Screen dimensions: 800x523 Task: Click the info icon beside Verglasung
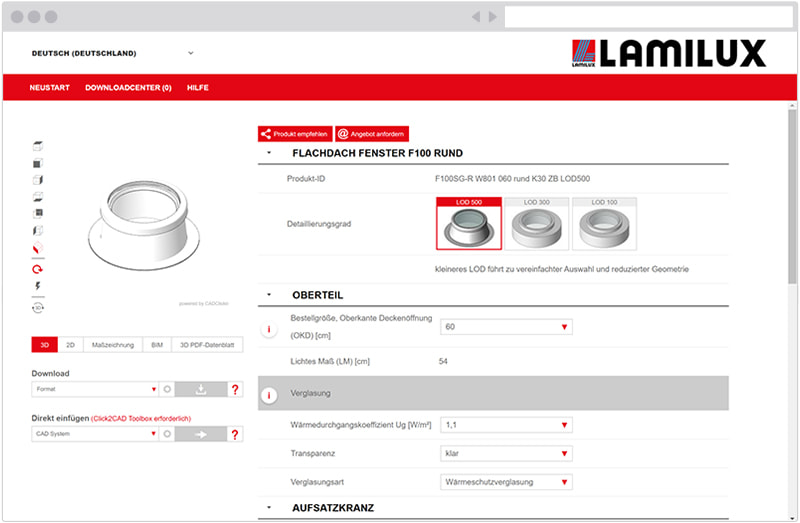pos(269,395)
